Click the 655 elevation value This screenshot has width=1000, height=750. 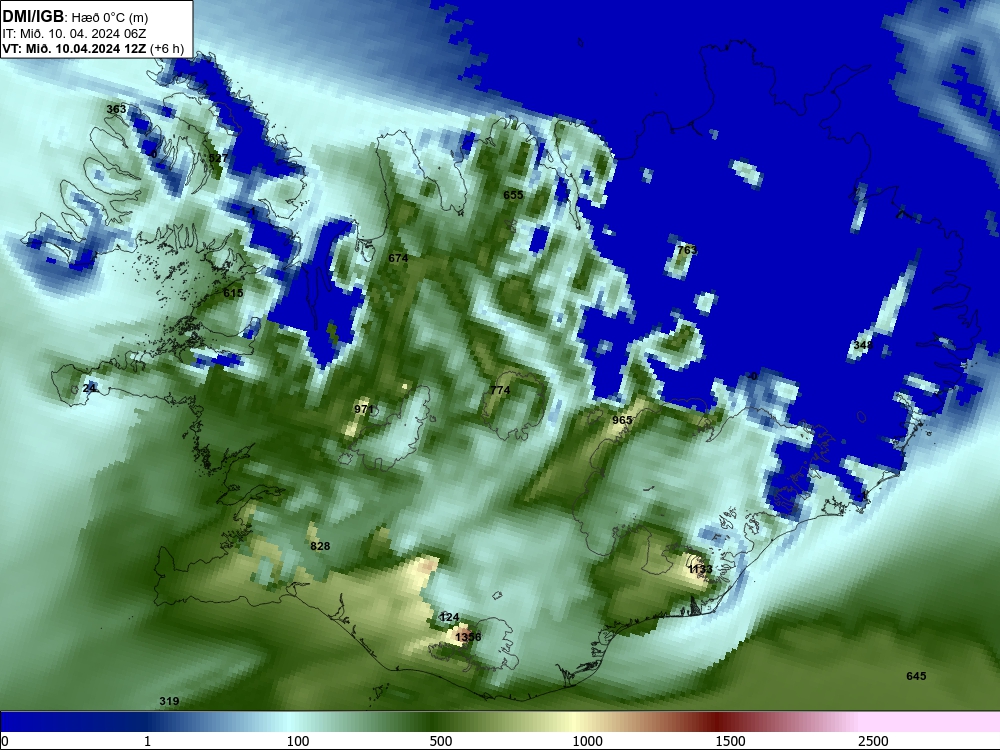[x=513, y=195]
